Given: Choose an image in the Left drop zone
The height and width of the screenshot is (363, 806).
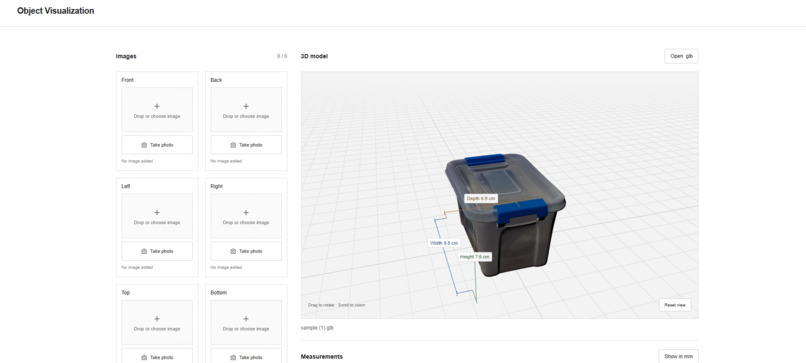Looking at the screenshot, I should click(x=157, y=216).
